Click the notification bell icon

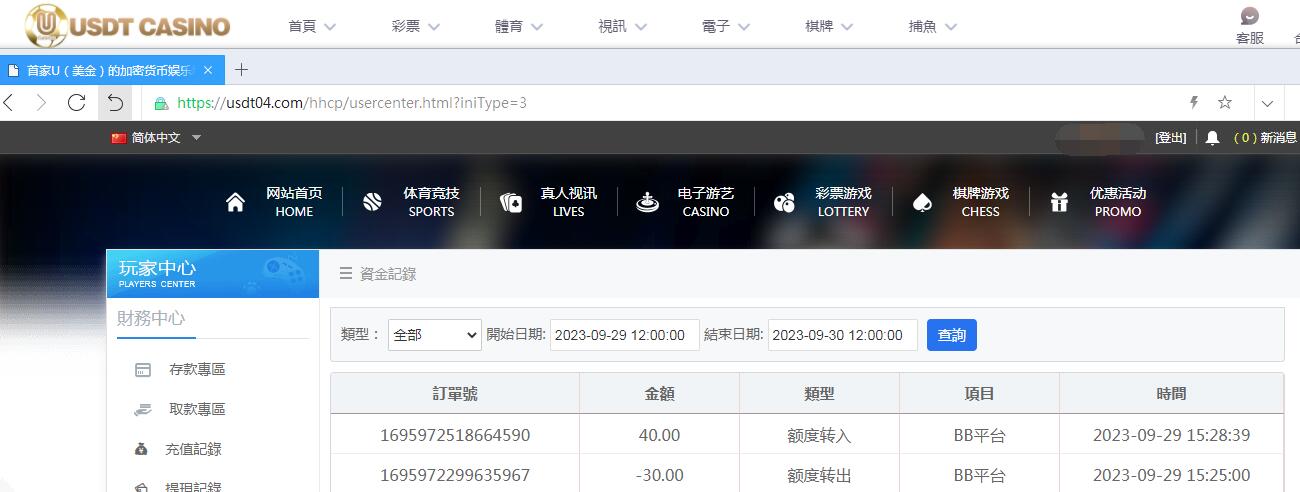click(x=1212, y=138)
